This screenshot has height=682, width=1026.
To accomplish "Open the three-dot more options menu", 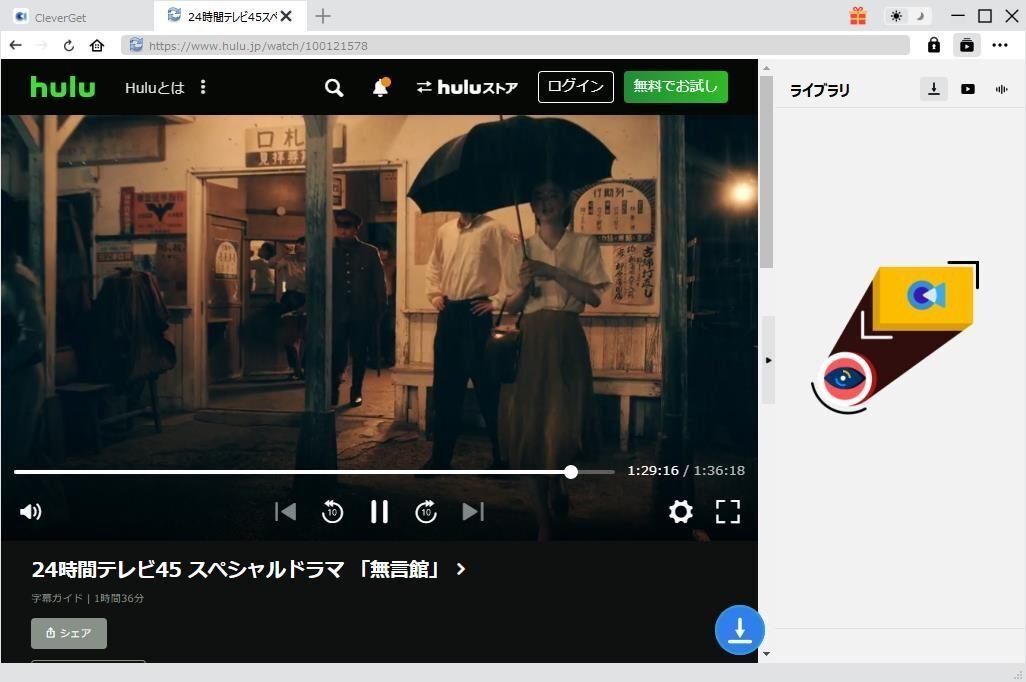I will point(1000,45).
